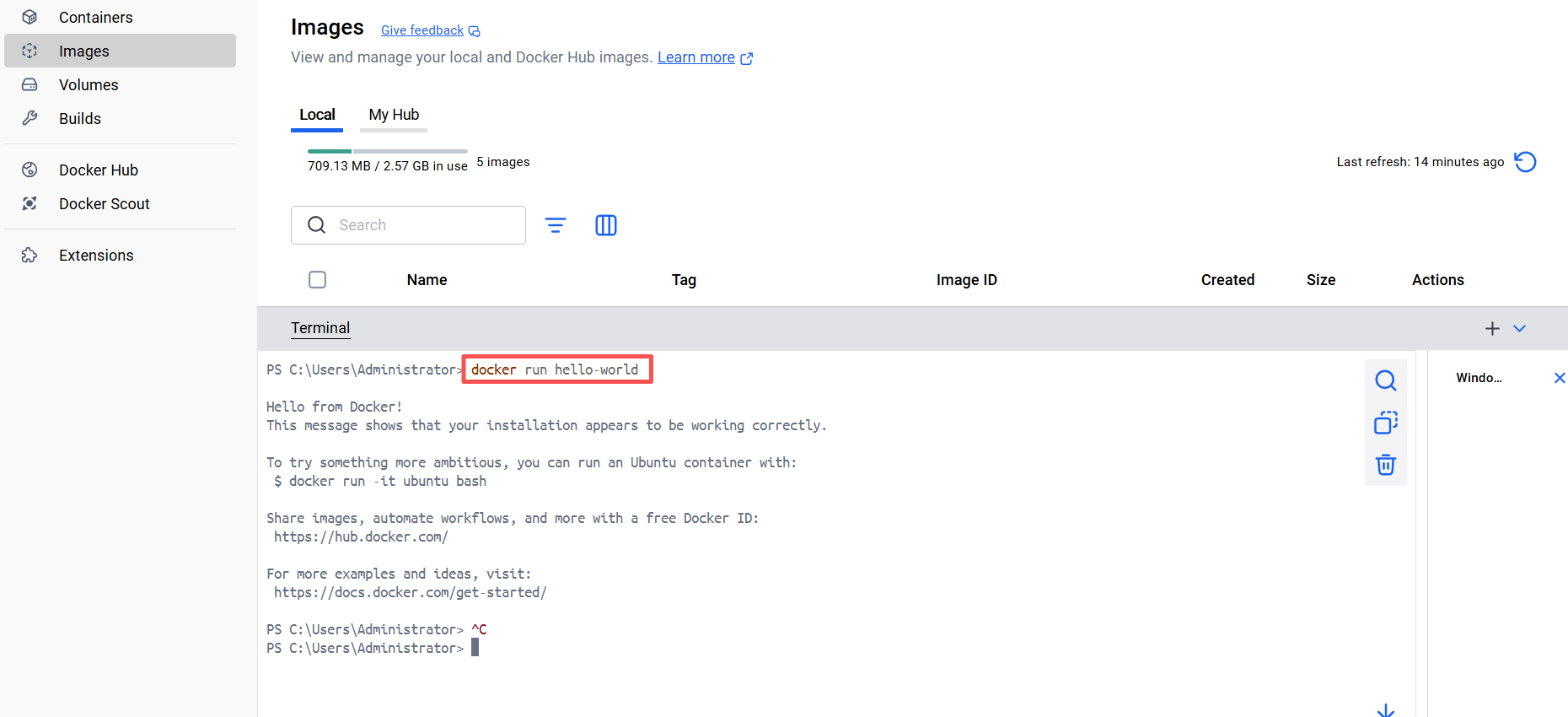The image size is (1568, 717).
Task: Switch to the Local tab
Action: coord(317,115)
